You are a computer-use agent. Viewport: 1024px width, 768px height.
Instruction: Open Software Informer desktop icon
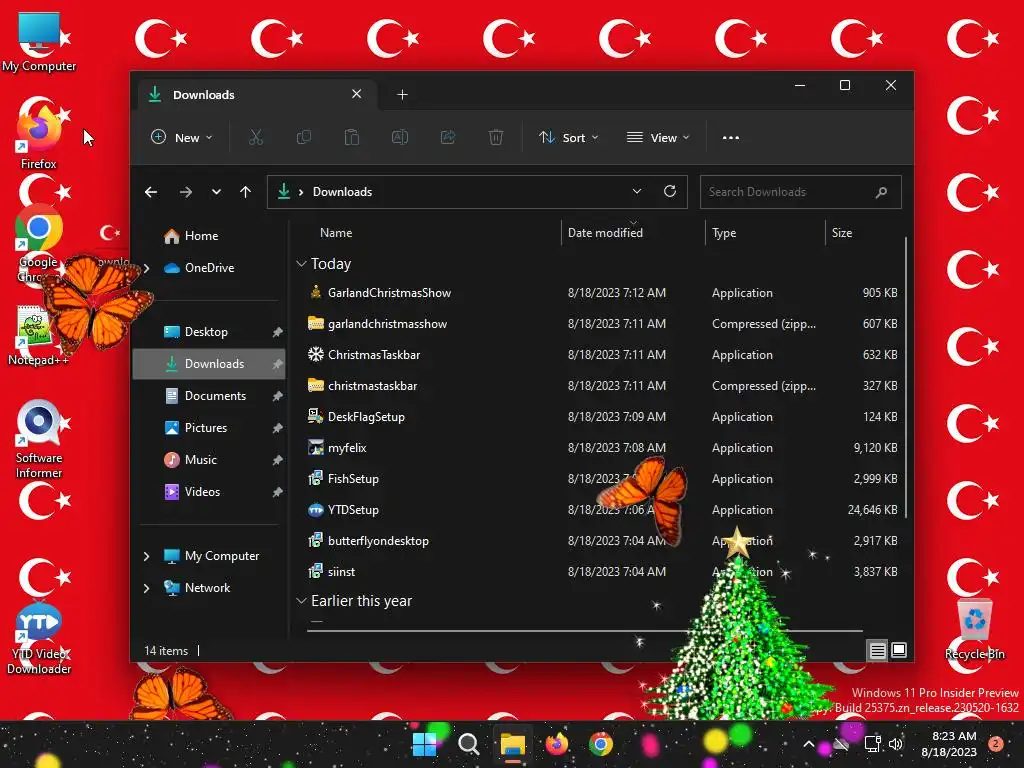click(x=39, y=439)
